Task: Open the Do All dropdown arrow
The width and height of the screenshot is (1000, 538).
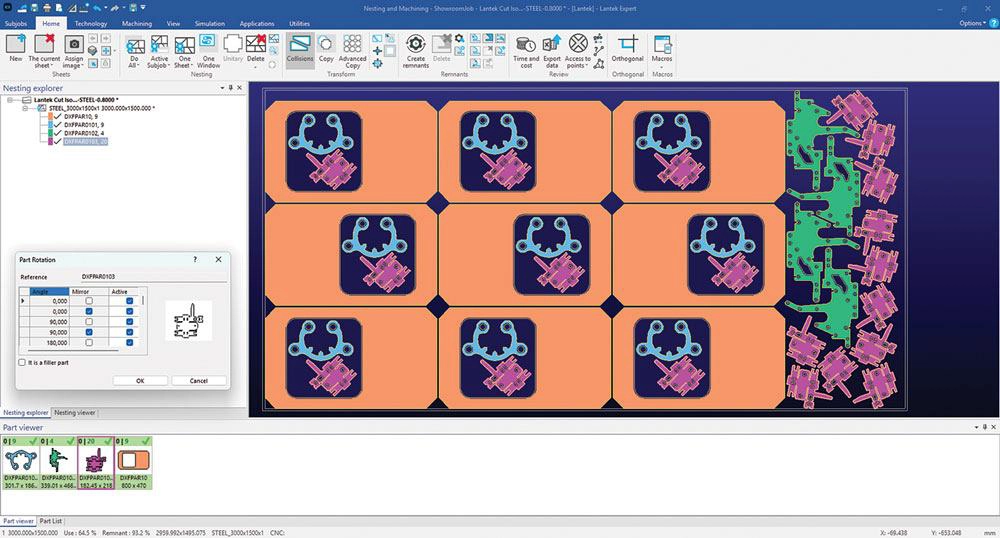Action: (x=139, y=66)
